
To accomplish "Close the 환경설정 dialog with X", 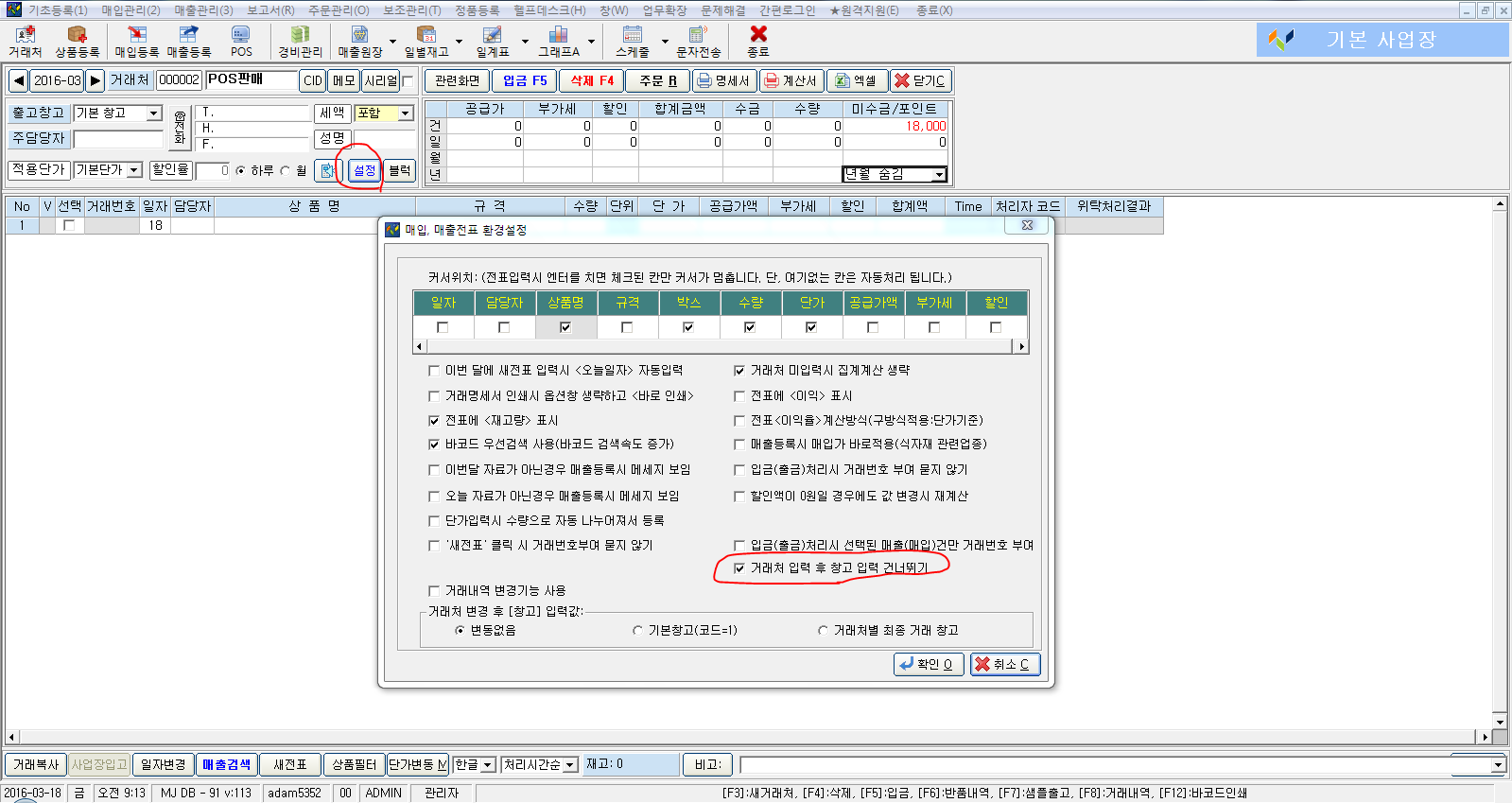I will [x=1027, y=225].
